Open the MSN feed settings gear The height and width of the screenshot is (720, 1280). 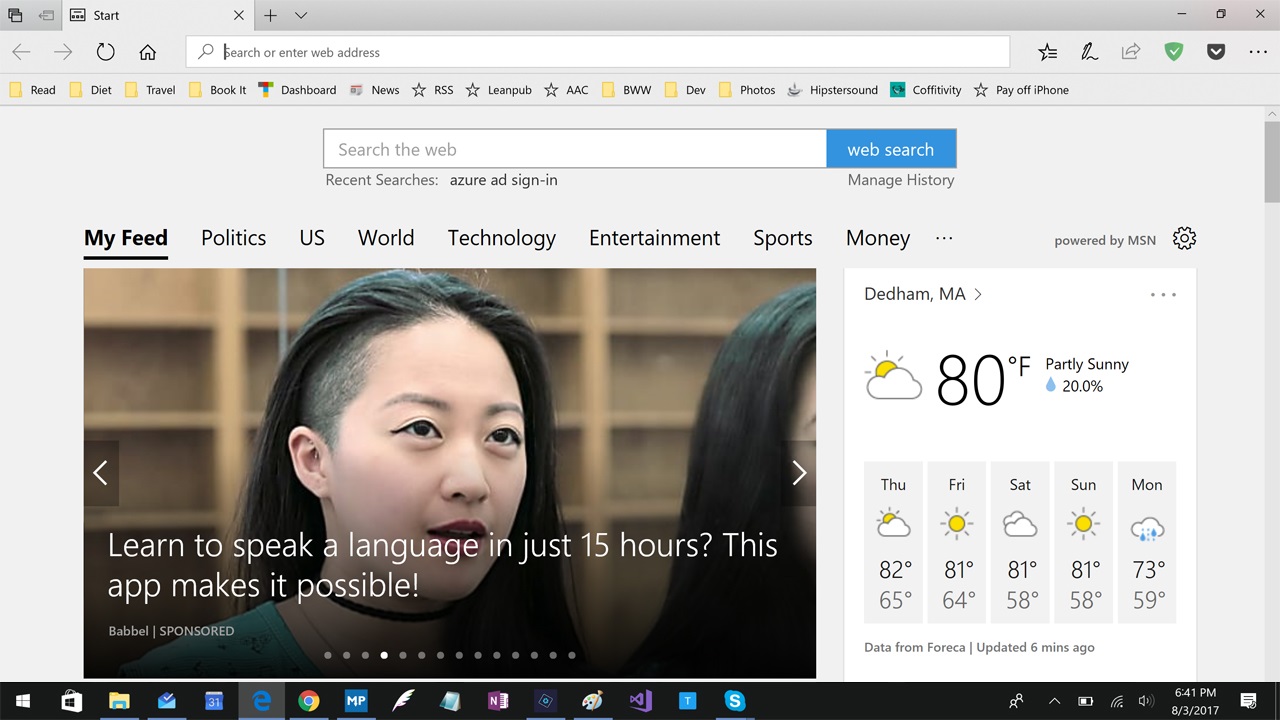click(x=1184, y=239)
